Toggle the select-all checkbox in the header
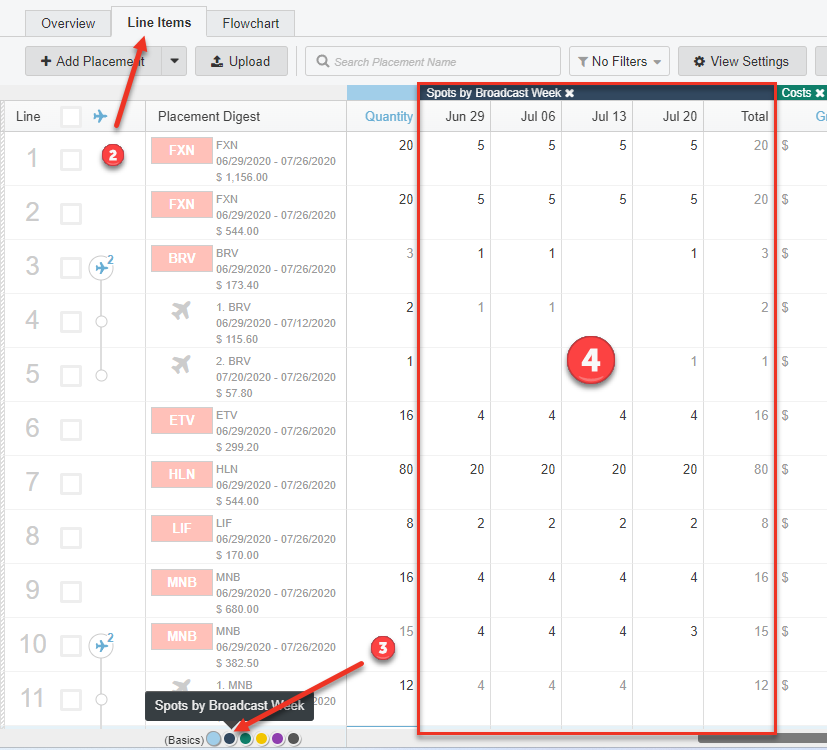This screenshot has height=750, width=827. point(71,117)
